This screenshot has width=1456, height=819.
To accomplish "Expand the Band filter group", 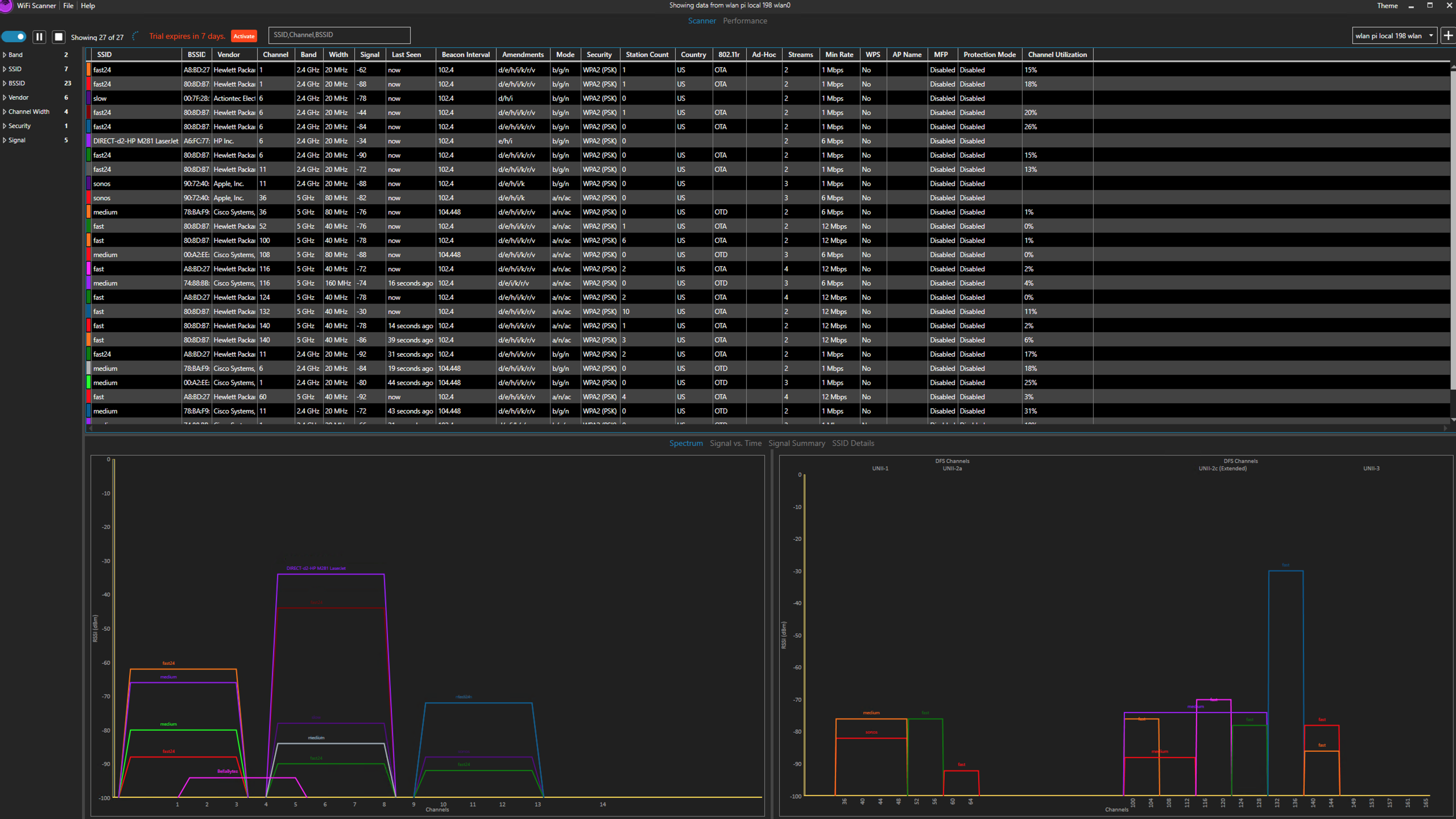I will (x=5, y=55).
